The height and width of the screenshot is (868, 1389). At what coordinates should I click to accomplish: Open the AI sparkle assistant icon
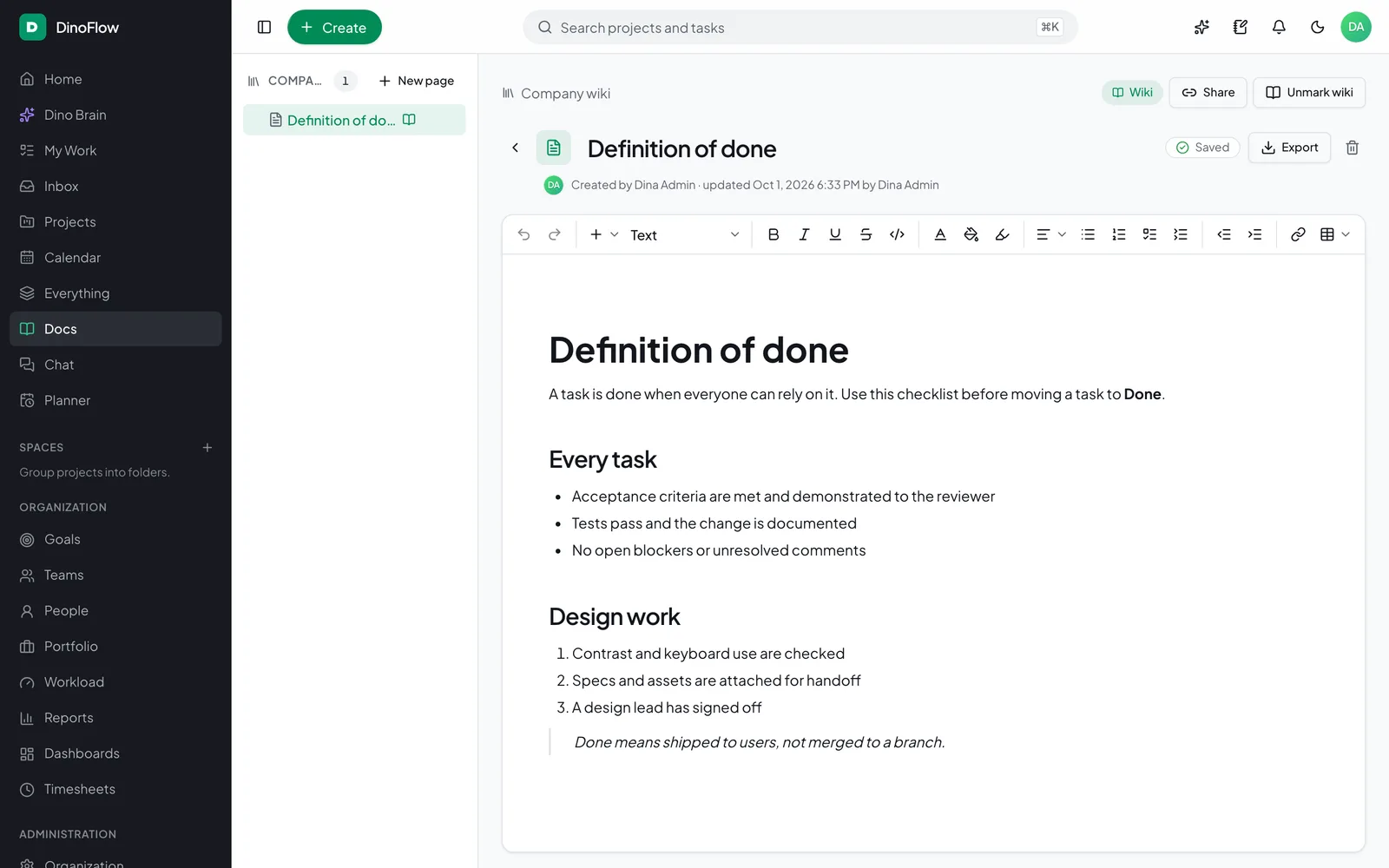[x=1201, y=27]
